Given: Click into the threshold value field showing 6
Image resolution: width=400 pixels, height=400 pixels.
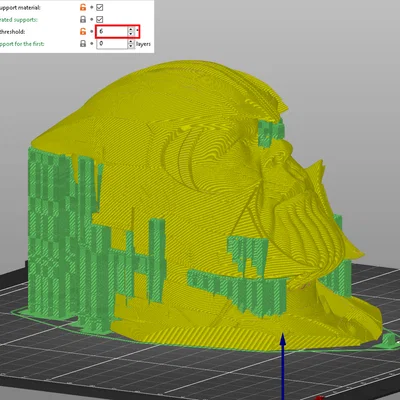Looking at the screenshot, I should click(x=112, y=32).
